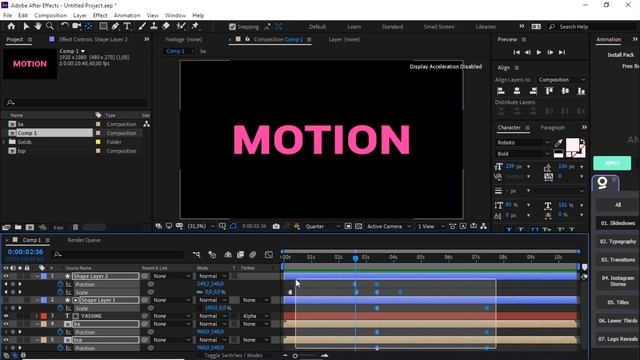Open the Active Camera dropdown
Screen dimensions: 640x360
pos(389,226)
